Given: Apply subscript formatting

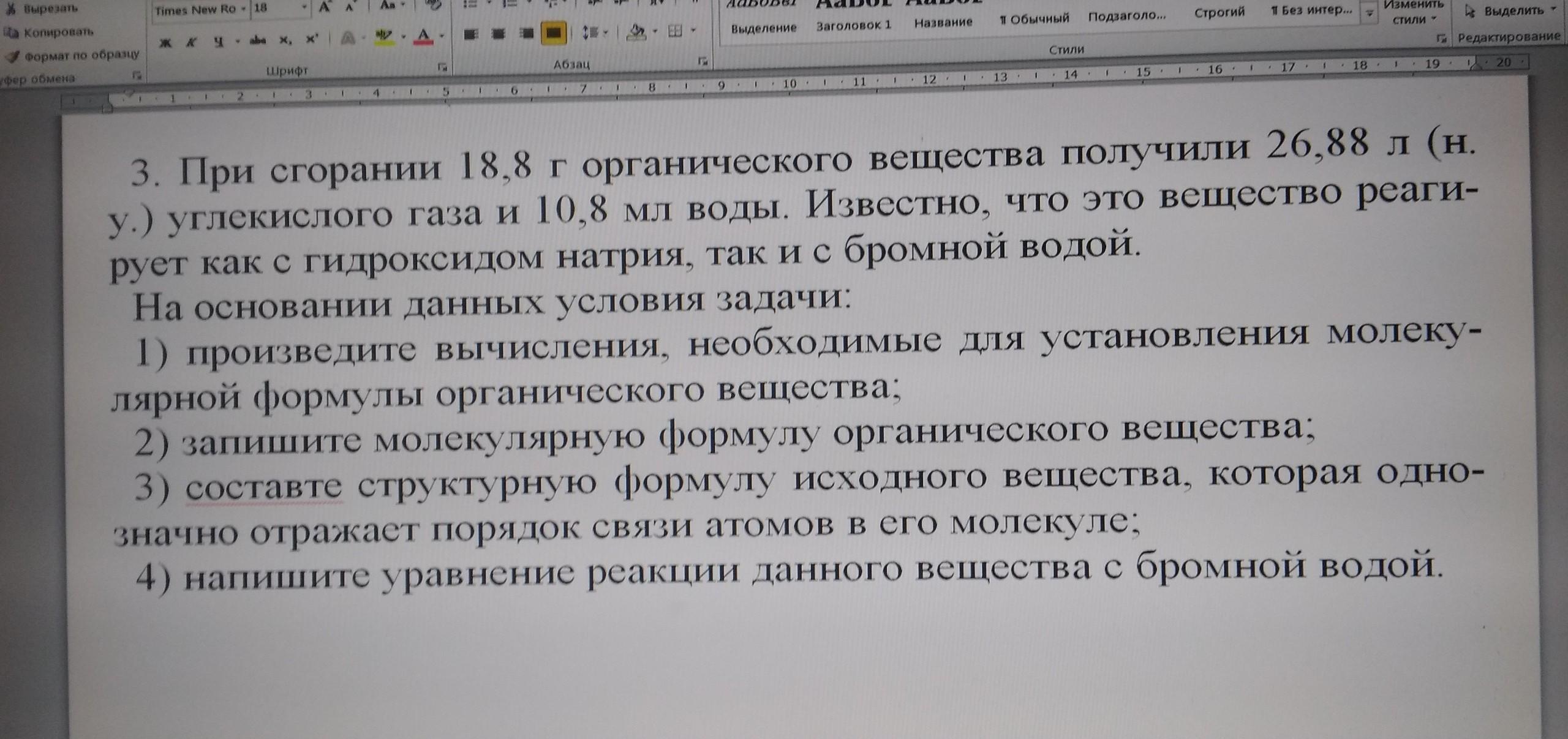Looking at the screenshot, I should (285, 39).
